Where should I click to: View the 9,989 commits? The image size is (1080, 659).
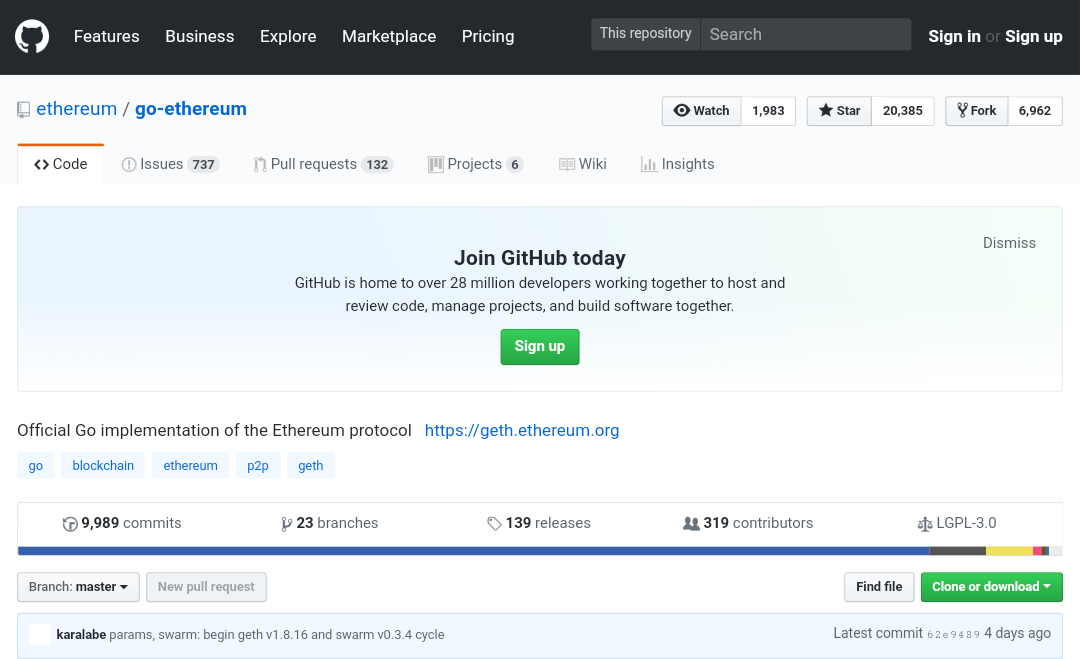tap(122, 523)
